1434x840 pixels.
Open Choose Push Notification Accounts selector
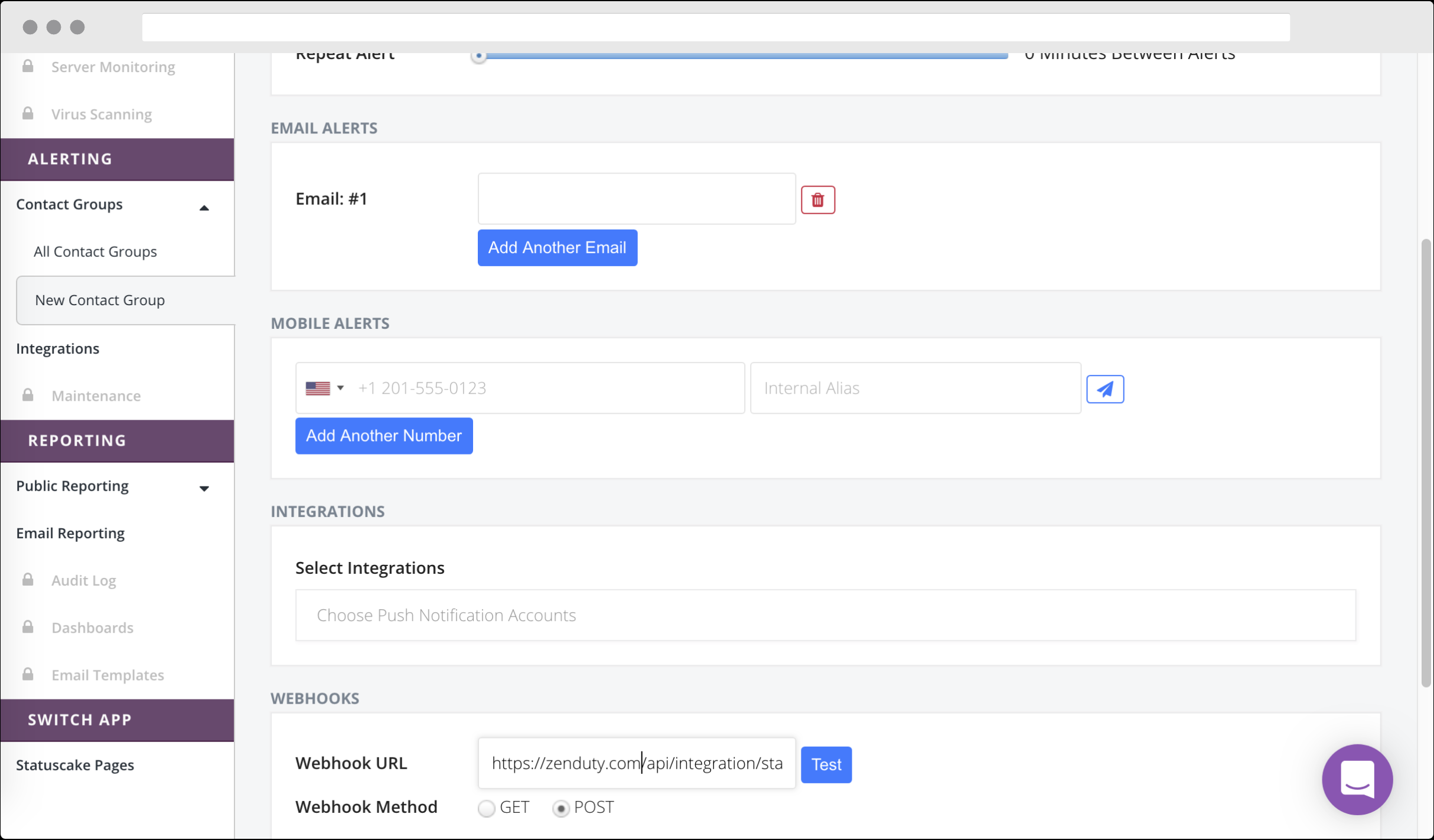tap(825, 615)
